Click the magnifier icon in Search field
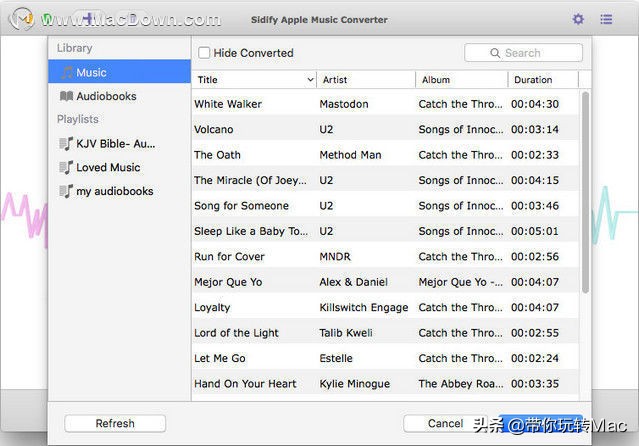The image size is (639, 446). coord(495,53)
